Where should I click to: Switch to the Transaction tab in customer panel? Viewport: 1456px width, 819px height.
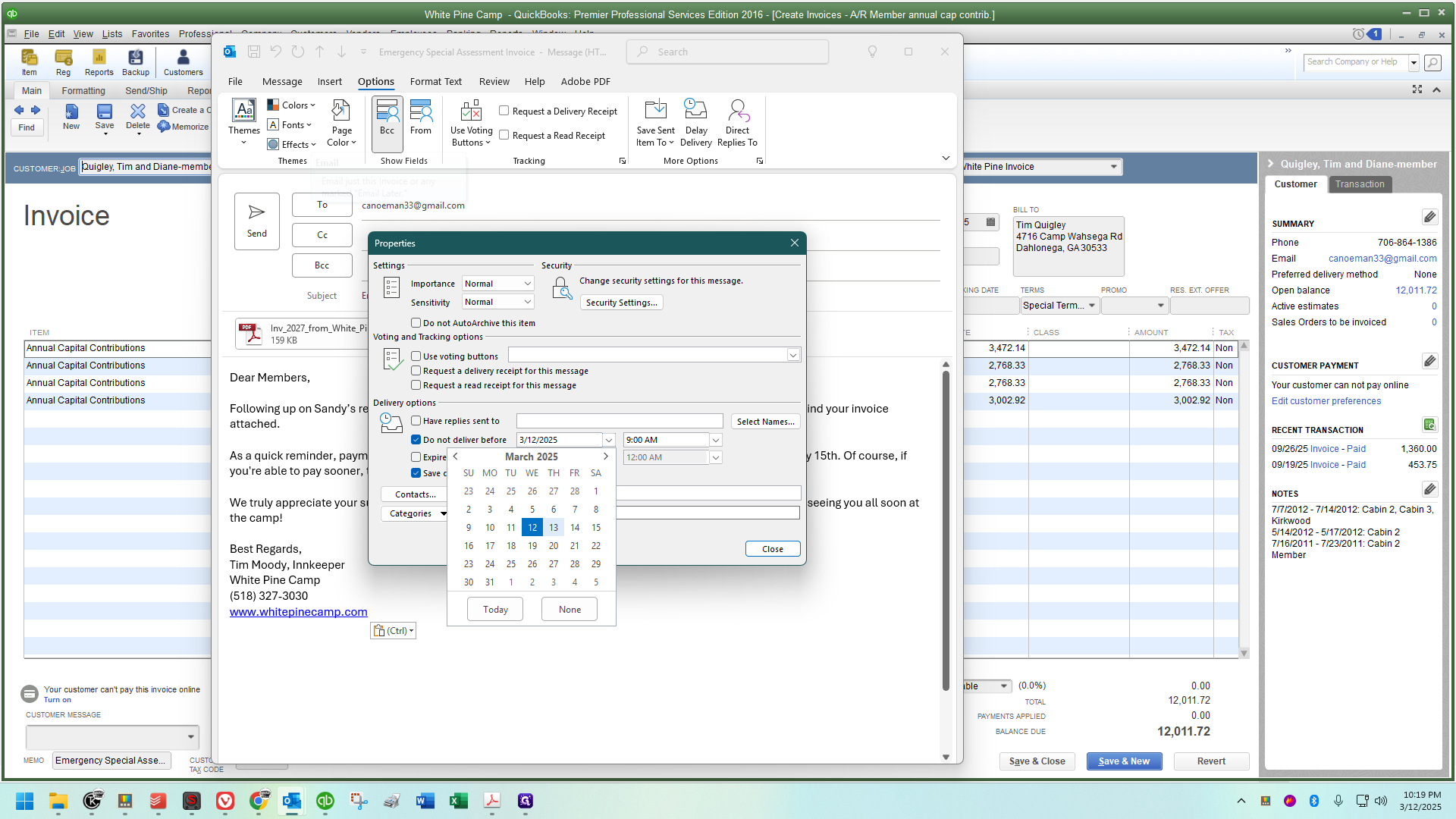(1359, 184)
